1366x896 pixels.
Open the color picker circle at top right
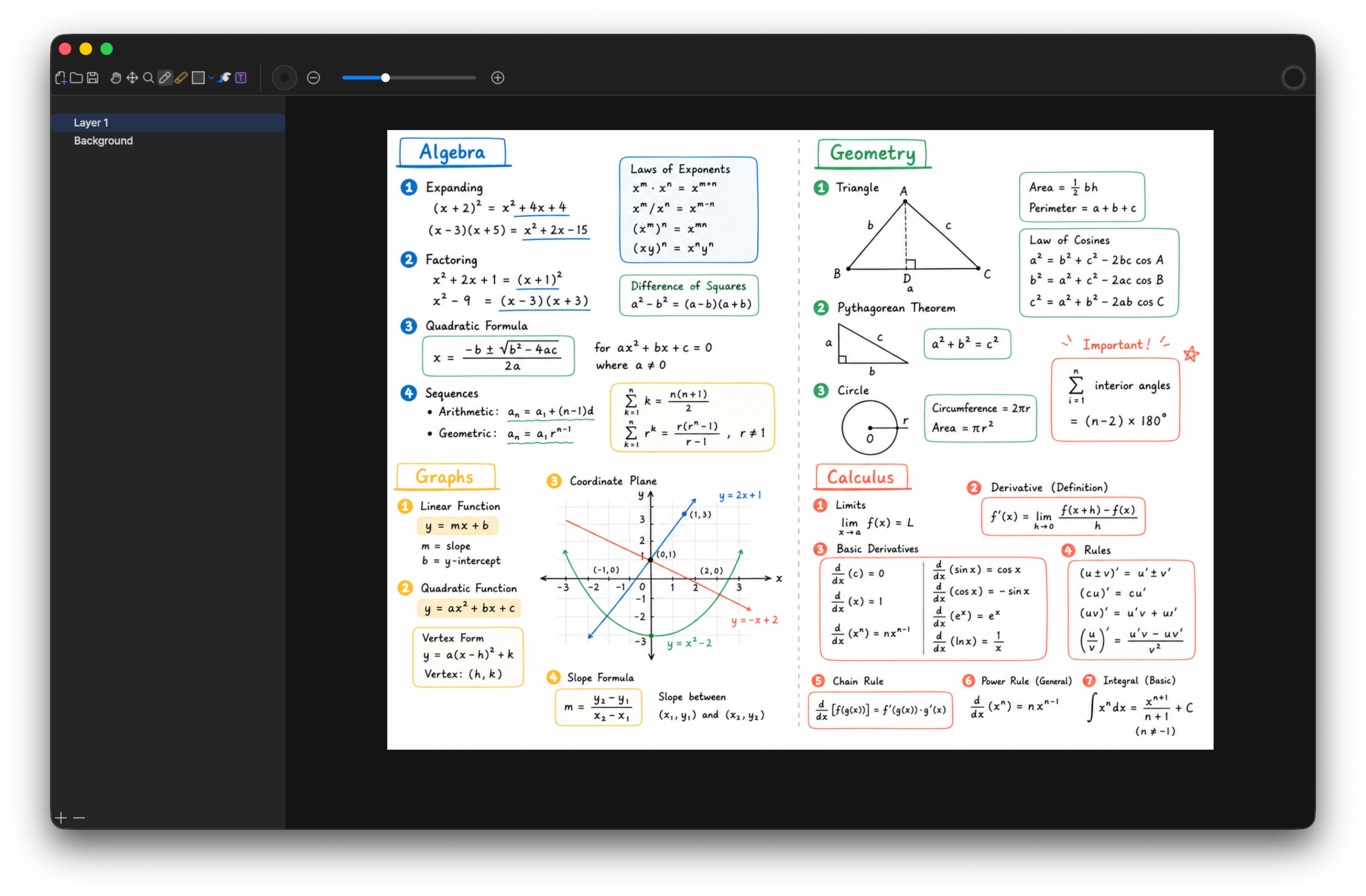1293,78
